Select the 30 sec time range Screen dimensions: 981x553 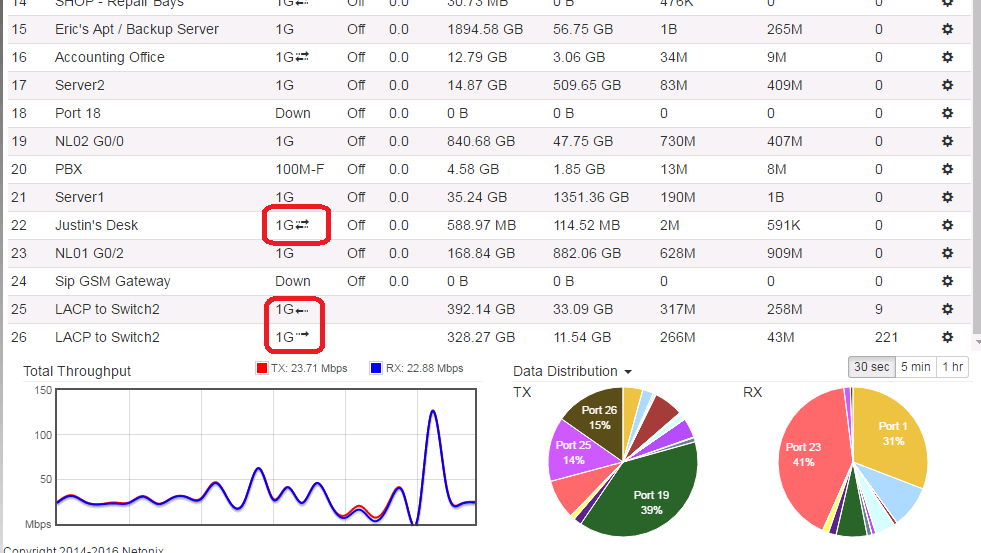pyautogui.click(x=871, y=367)
